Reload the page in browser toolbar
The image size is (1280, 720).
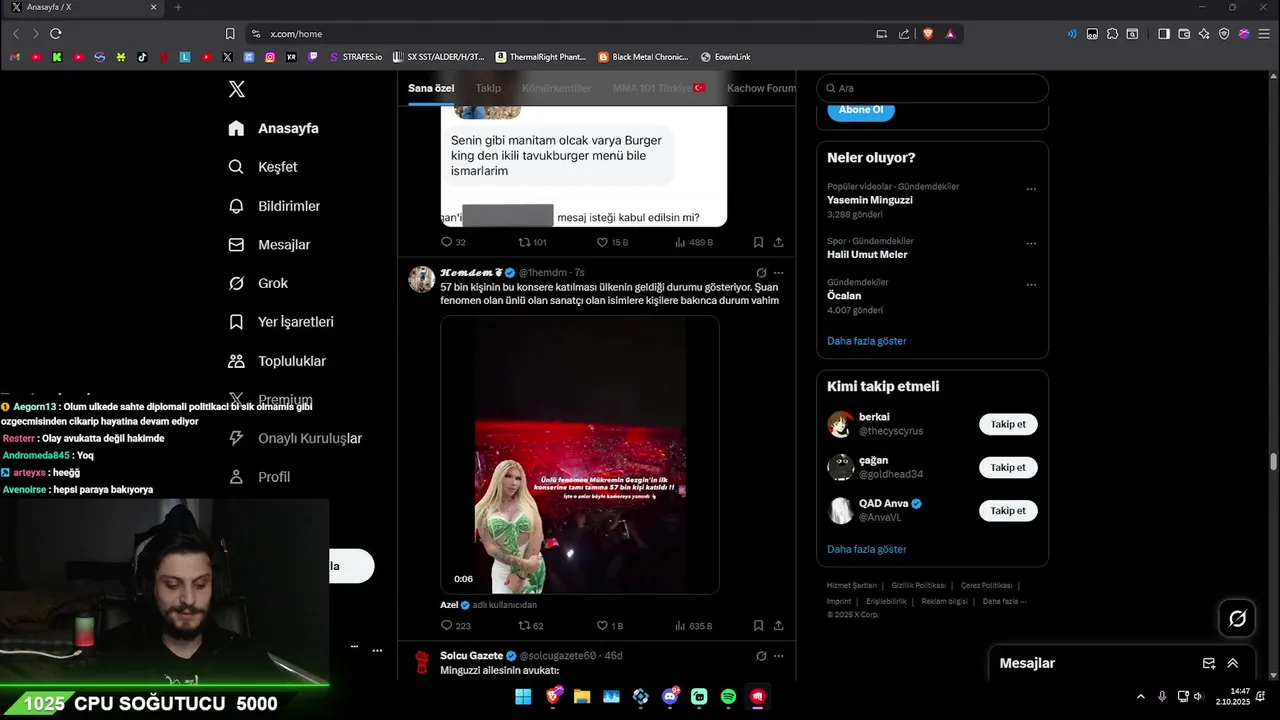click(x=56, y=33)
